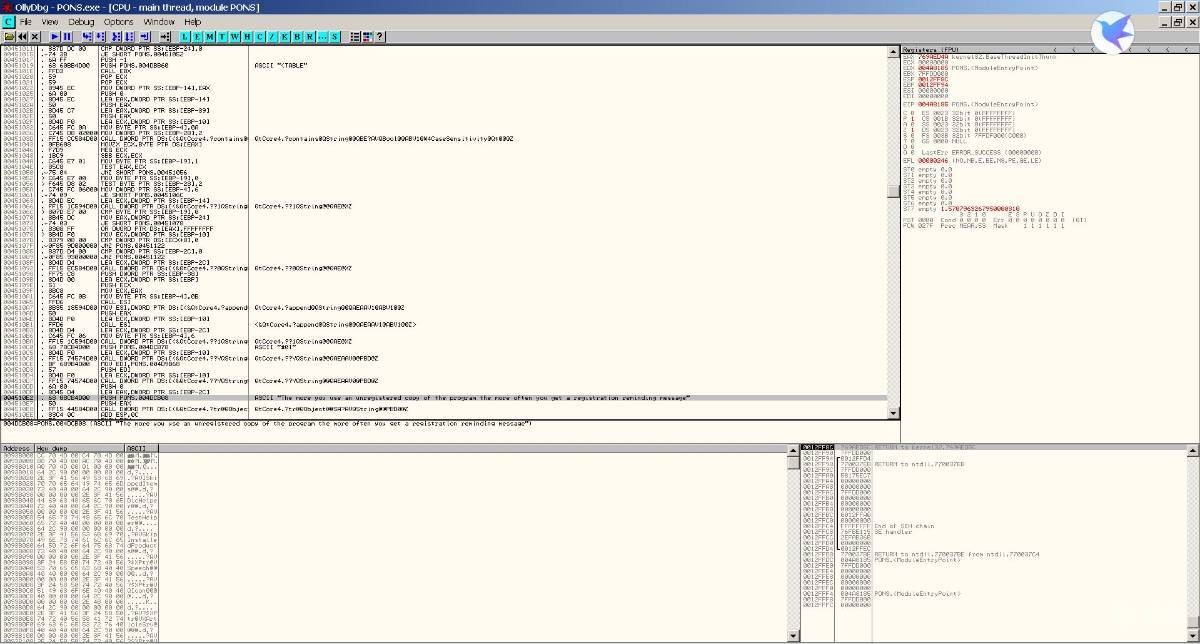Click the Hex dump column header
Image resolution: width=1200 pixels, height=644 pixels.
click(79, 448)
